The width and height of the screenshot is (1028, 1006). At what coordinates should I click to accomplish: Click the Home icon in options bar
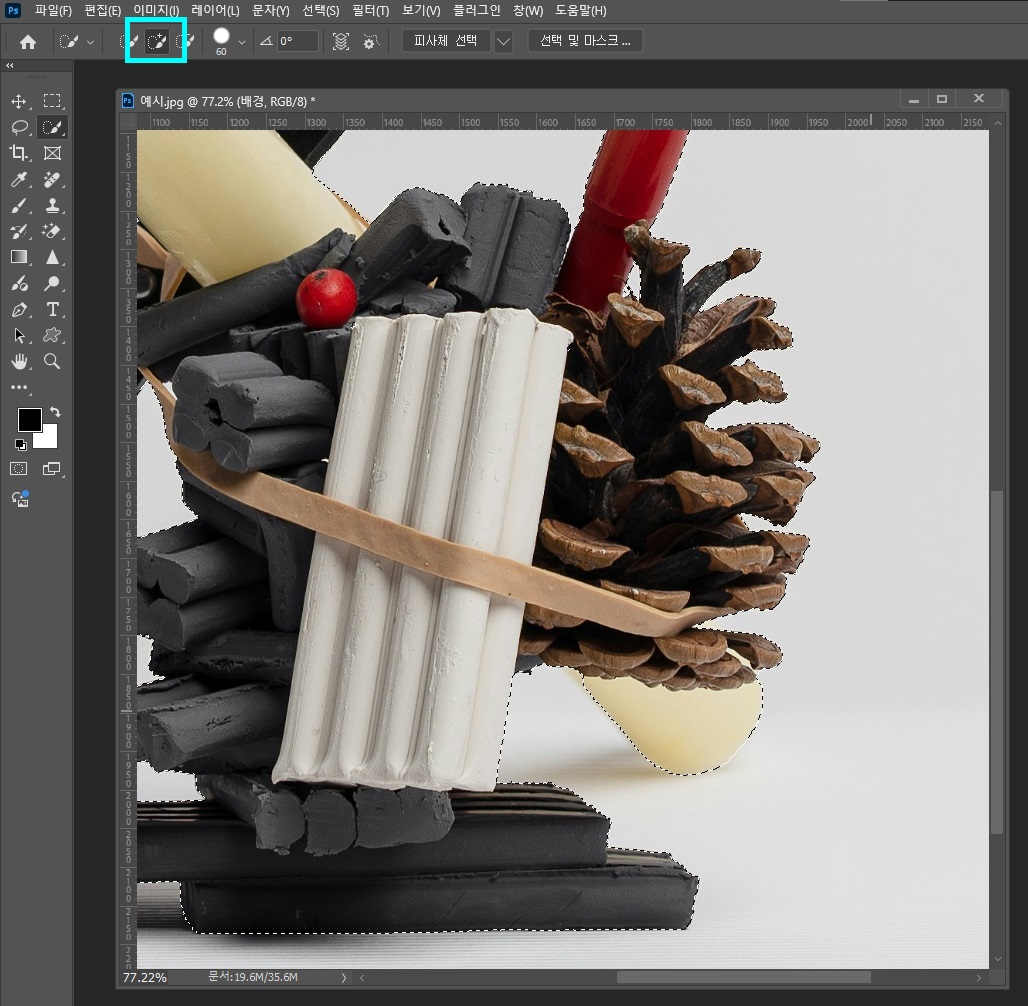(28, 42)
